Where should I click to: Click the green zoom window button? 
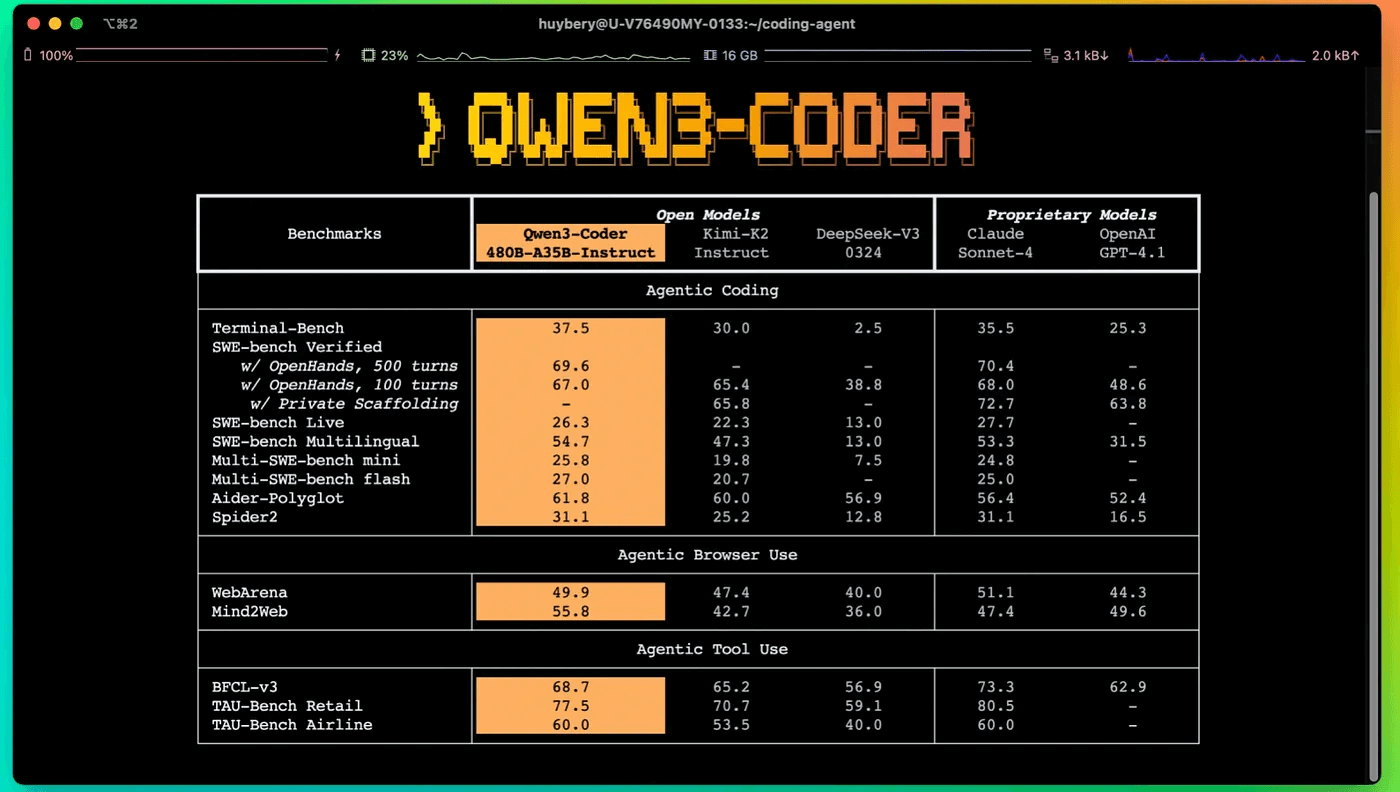76,23
